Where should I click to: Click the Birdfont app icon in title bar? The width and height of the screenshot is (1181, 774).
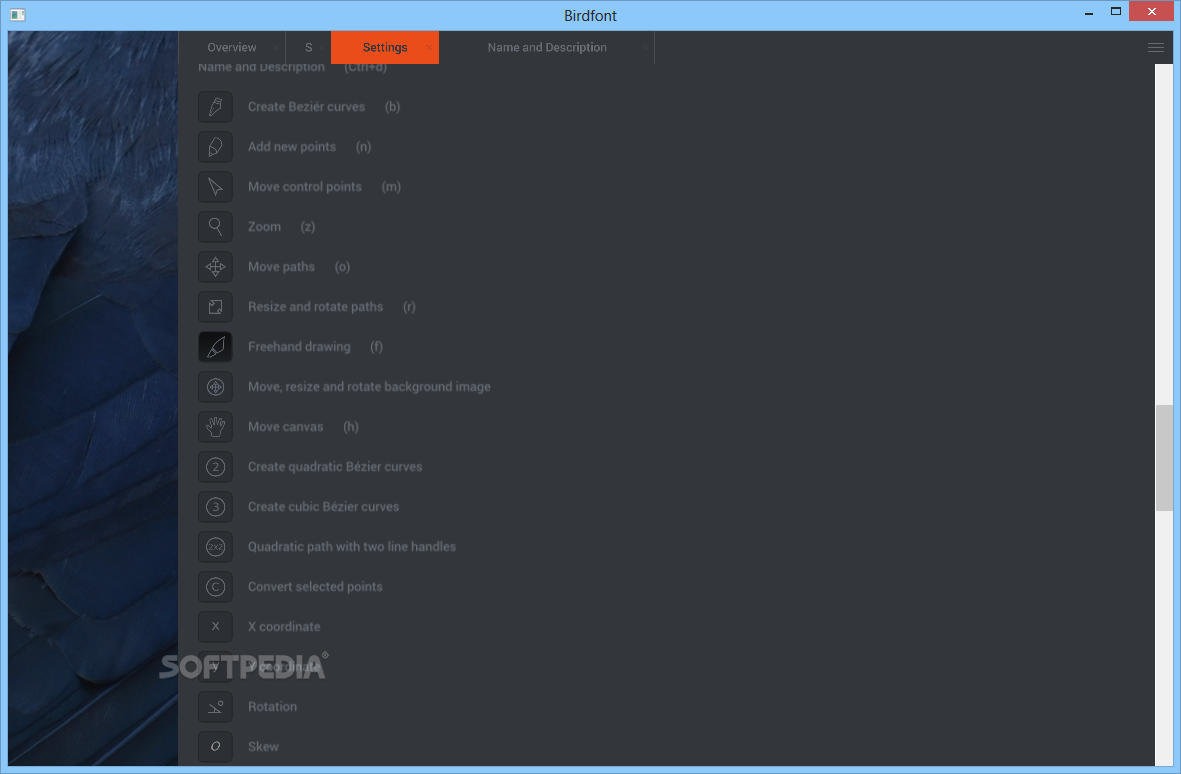18,14
